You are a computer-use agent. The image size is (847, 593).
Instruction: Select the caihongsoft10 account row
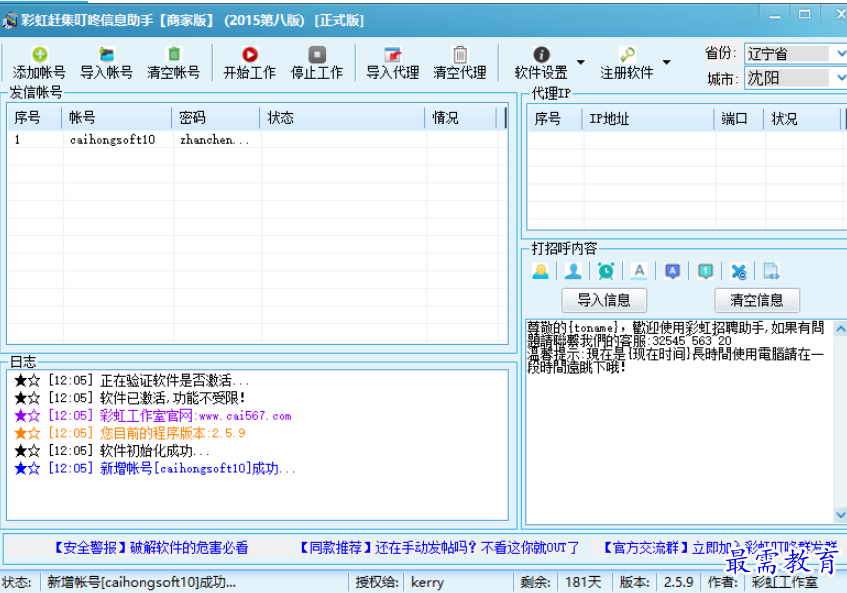[112, 140]
